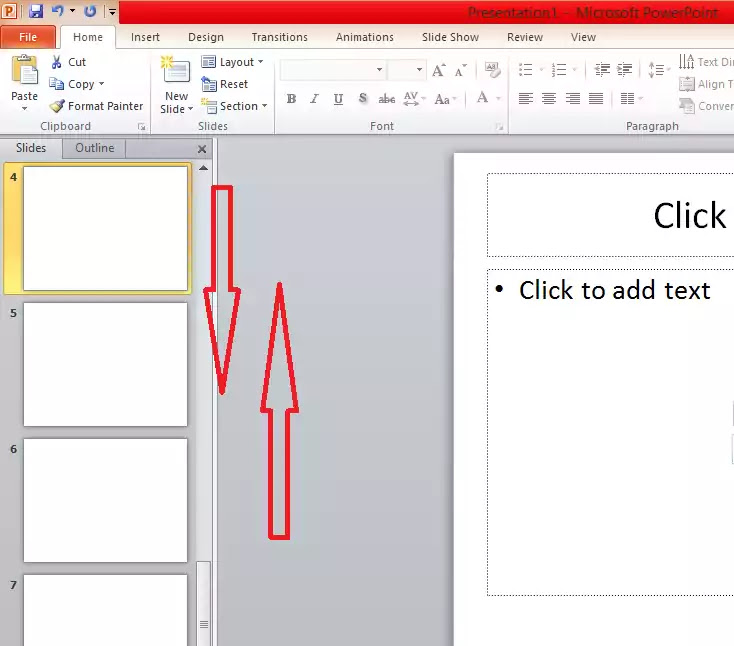Select the Slide Show ribbon tab
The height and width of the screenshot is (646, 734).
450,37
